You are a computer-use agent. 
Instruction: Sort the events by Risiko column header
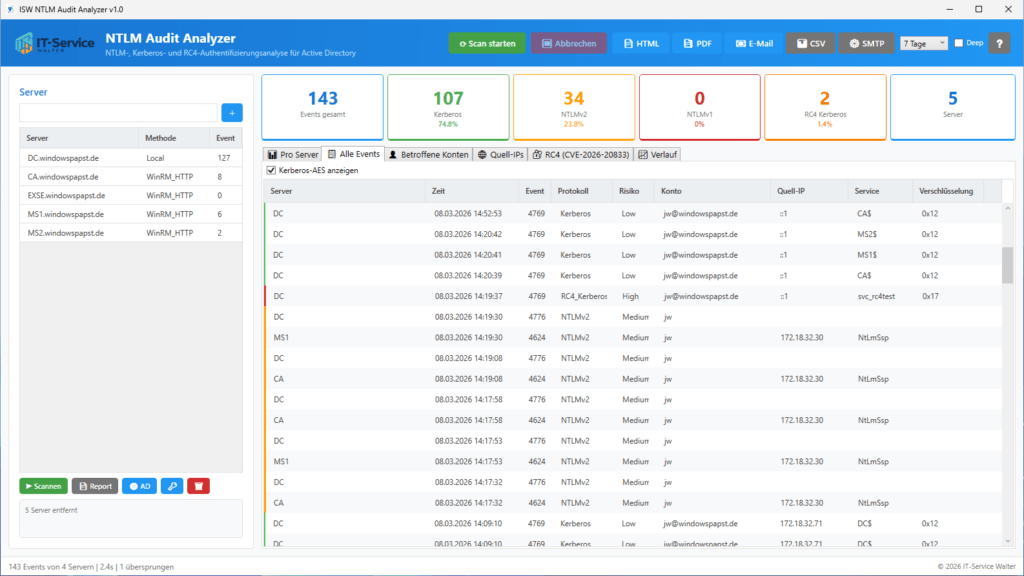pyautogui.click(x=628, y=190)
